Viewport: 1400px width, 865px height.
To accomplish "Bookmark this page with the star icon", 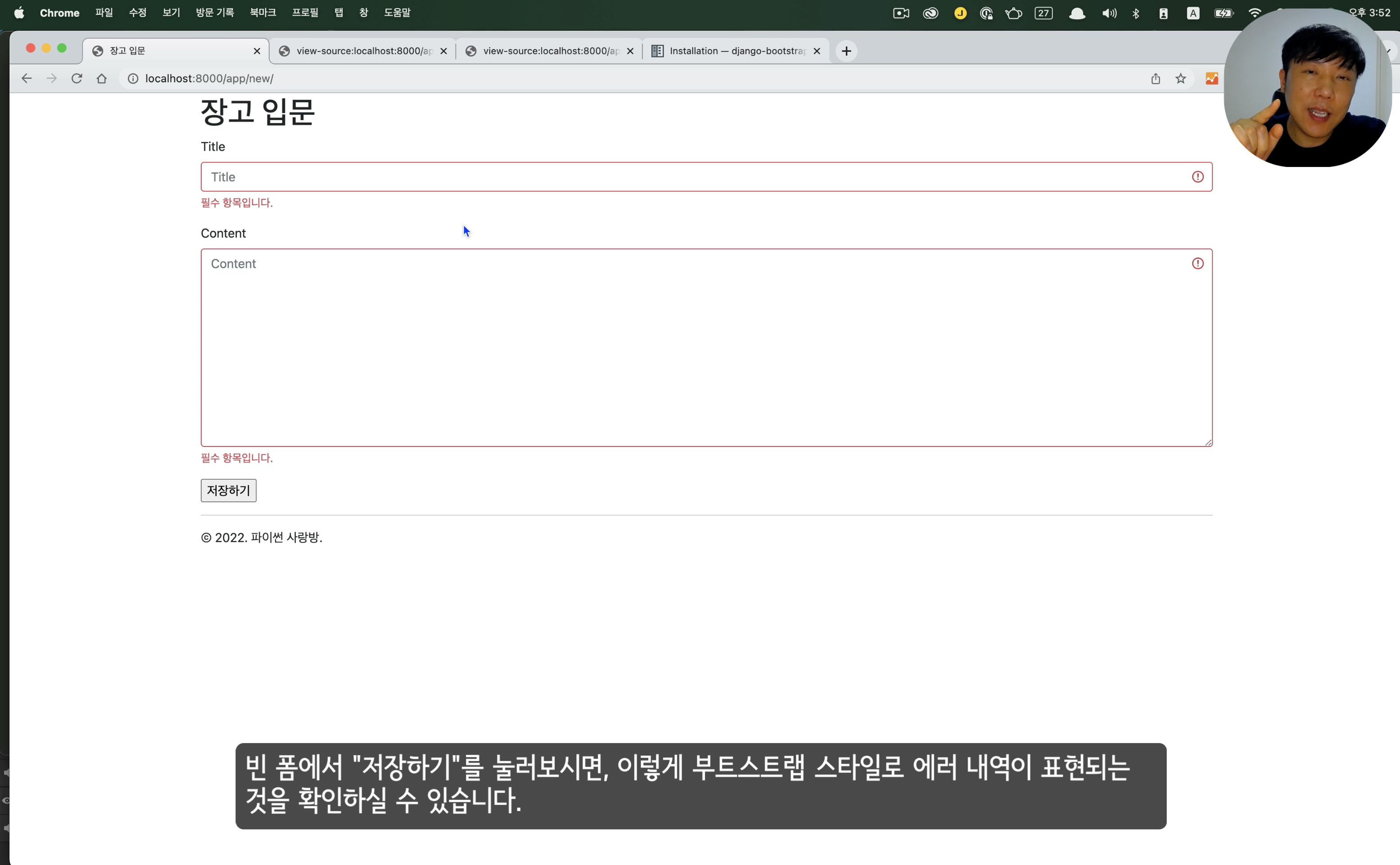I will pos(1180,78).
